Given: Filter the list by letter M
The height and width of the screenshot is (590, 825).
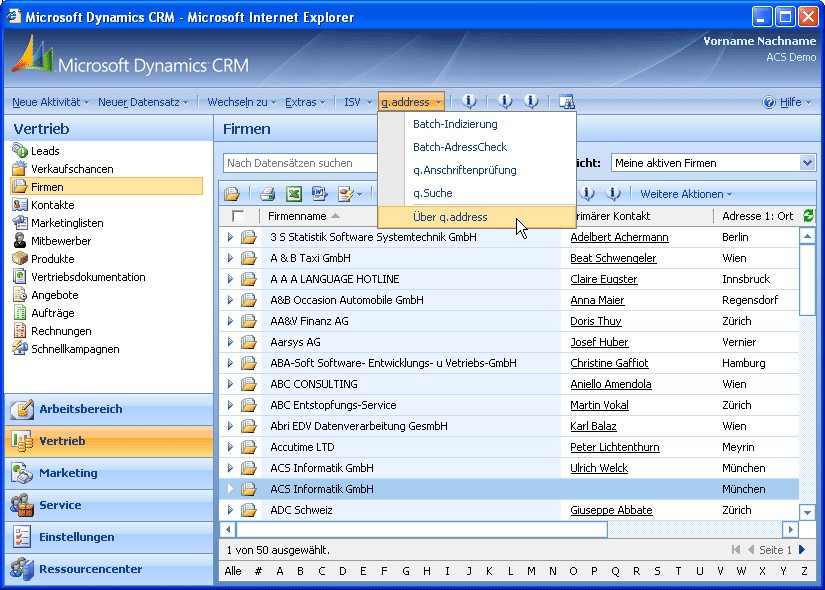Looking at the screenshot, I should click(x=531, y=571).
